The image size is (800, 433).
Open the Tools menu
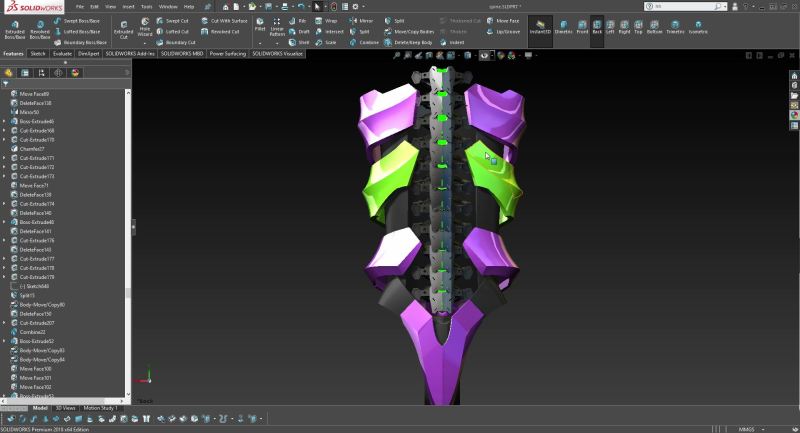click(146, 7)
